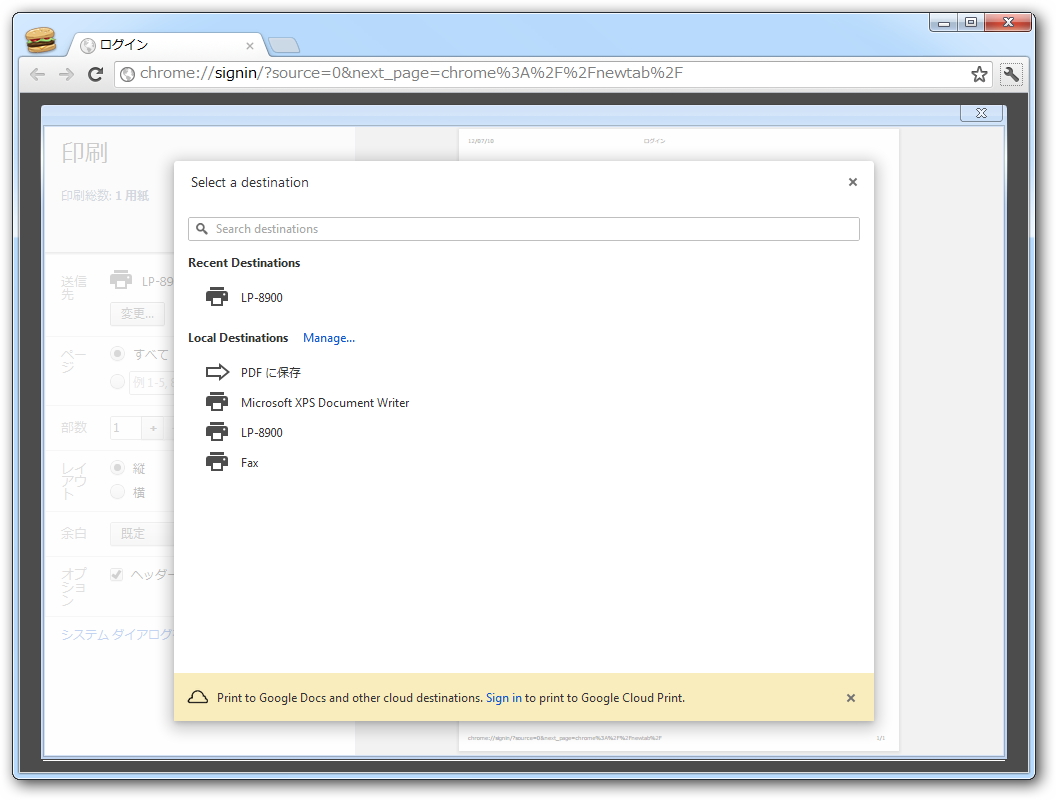Viewport: 1056px width, 800px height.
Task: Click the browser Back arrow
Action: [x=38, y=74]
